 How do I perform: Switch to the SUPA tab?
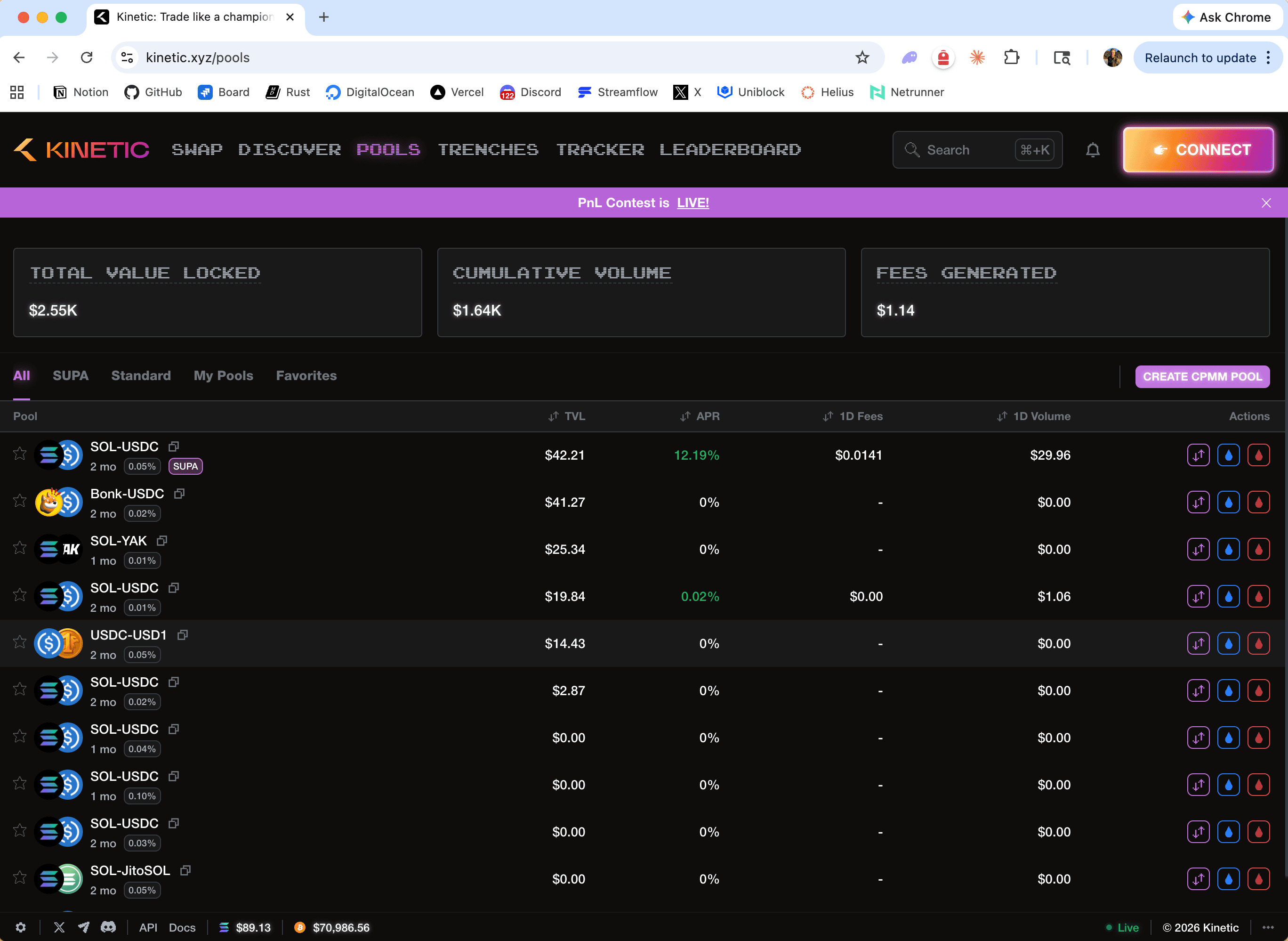tap(71, 375)
